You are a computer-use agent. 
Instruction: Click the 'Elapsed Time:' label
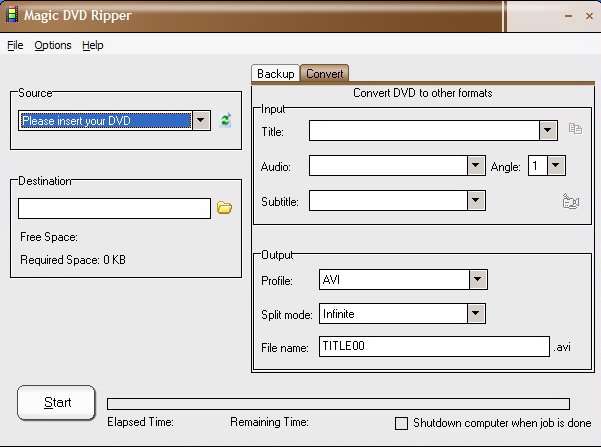(140, 422)
